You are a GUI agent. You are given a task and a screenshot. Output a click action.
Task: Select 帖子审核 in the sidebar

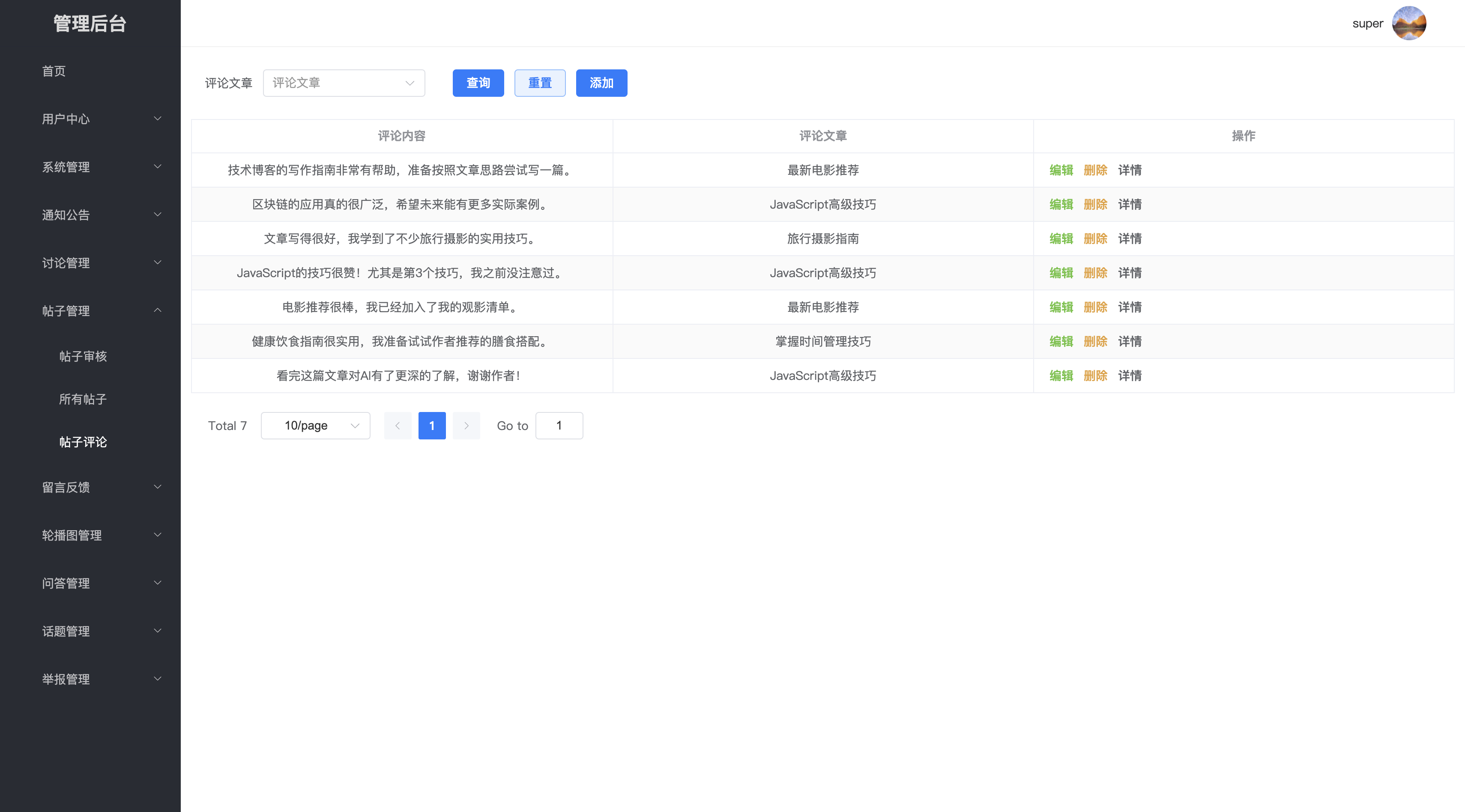click(x=83, y=356)
